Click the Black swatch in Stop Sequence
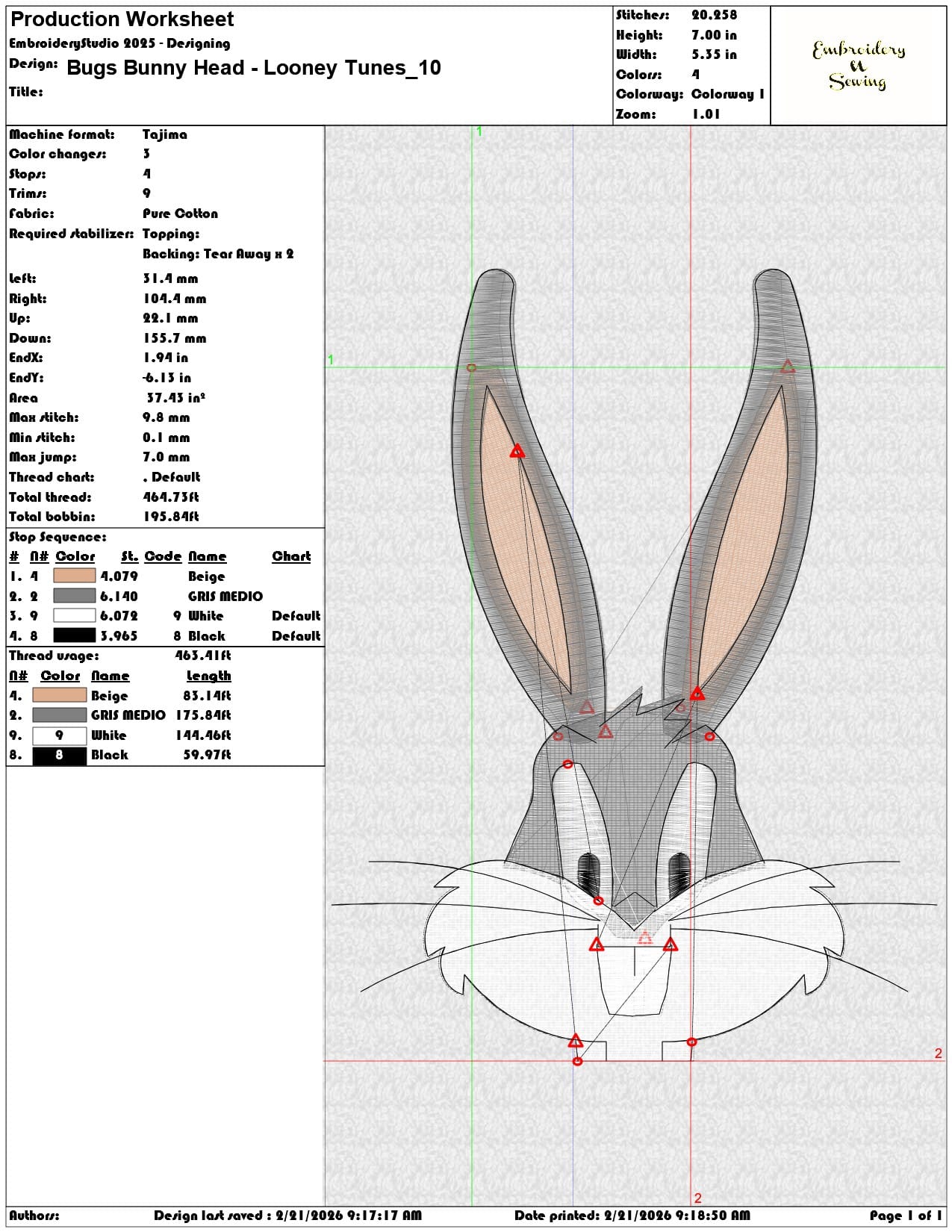This screenshot has width=952, height=1232. click(75, 635)
